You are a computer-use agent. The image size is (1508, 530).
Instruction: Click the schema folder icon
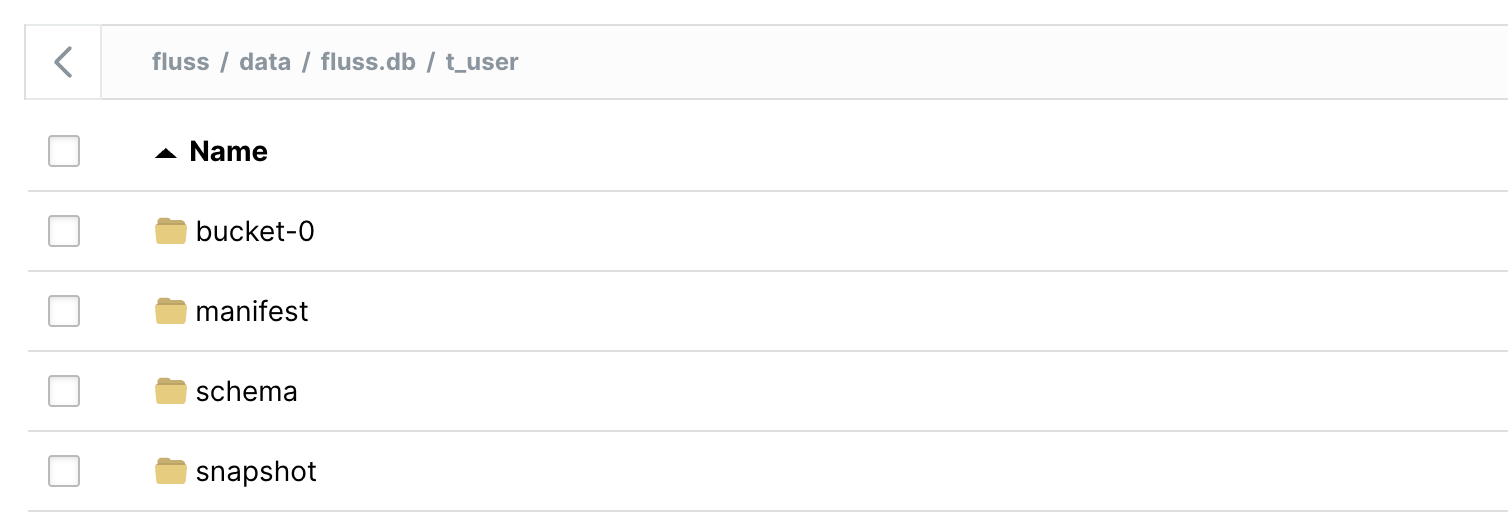pyautogui.click(x=171, y=392)
